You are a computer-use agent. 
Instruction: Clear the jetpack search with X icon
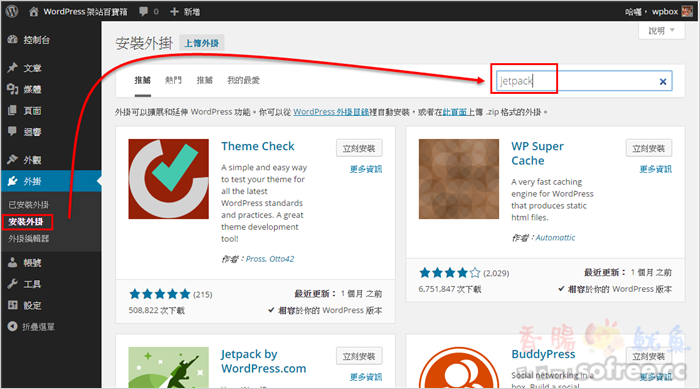[663, 81]
